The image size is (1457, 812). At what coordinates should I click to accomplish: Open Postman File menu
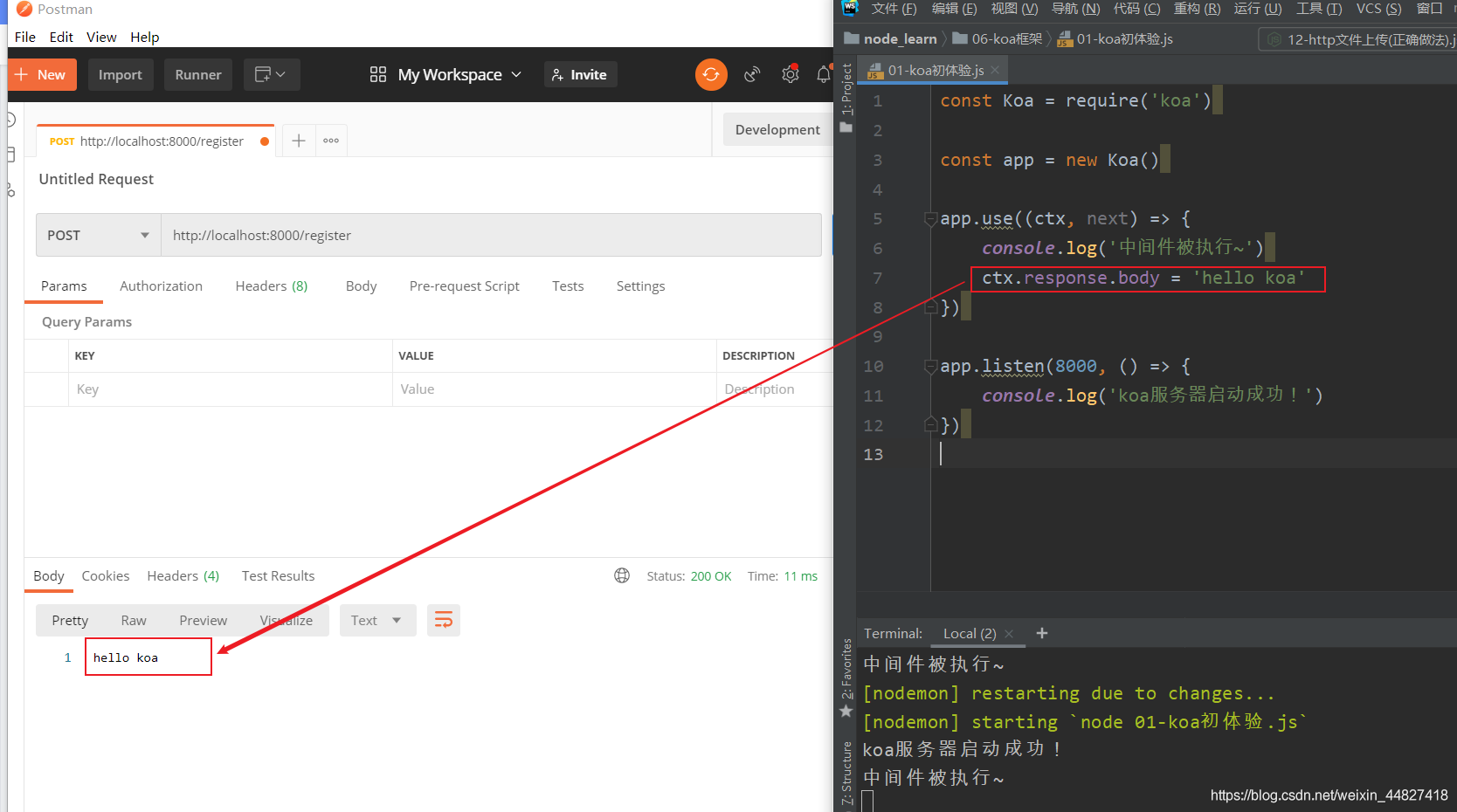coord(25,37)
